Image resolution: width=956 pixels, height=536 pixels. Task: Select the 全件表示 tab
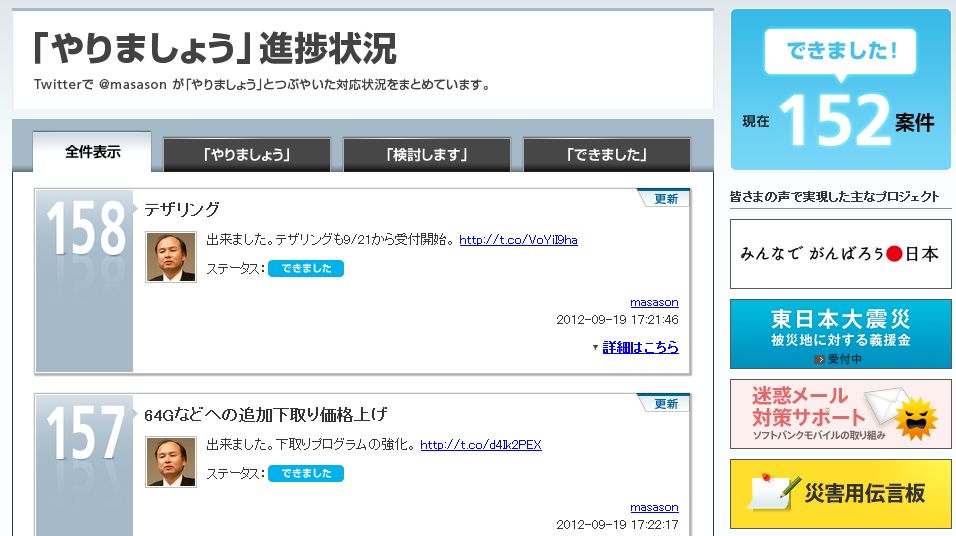point(92,153)
